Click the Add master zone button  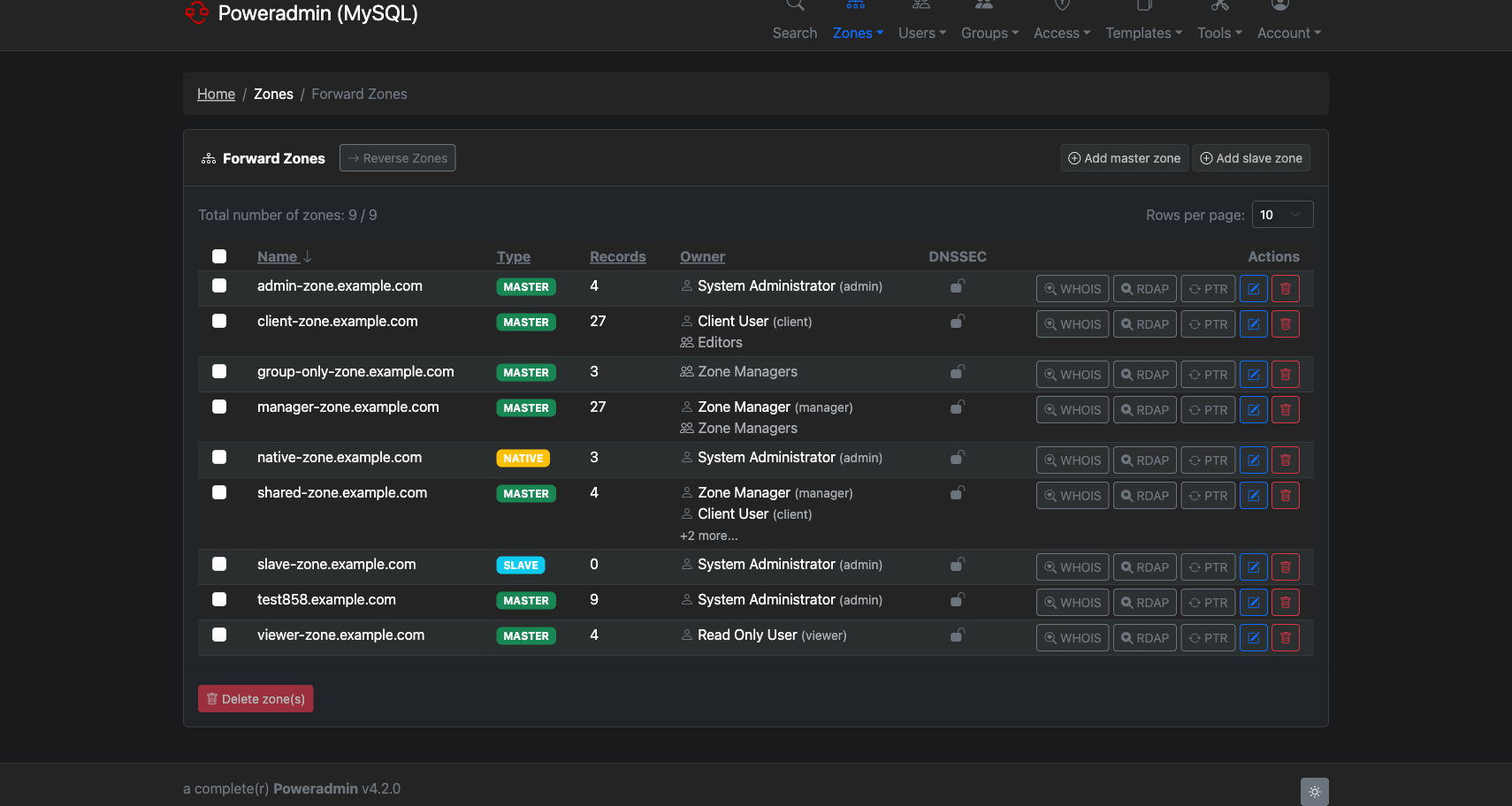pyautogui.click(x=1124, y=158)
